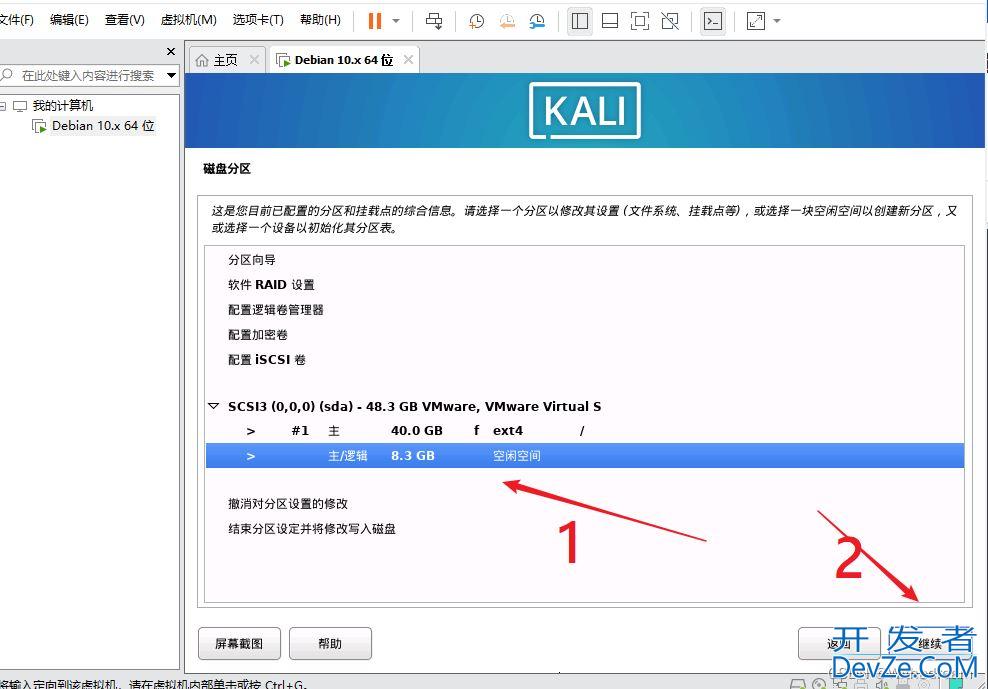Collapse the SCSI3 (sda) disk triangle
The height and width of the screenshot is (689, 988).
[214, 407]
